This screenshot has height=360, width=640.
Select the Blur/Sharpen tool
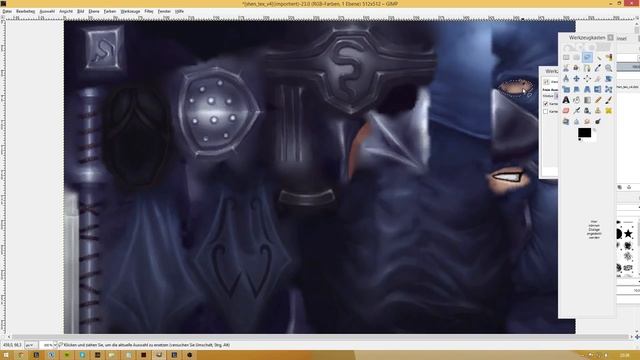[576, 121]
